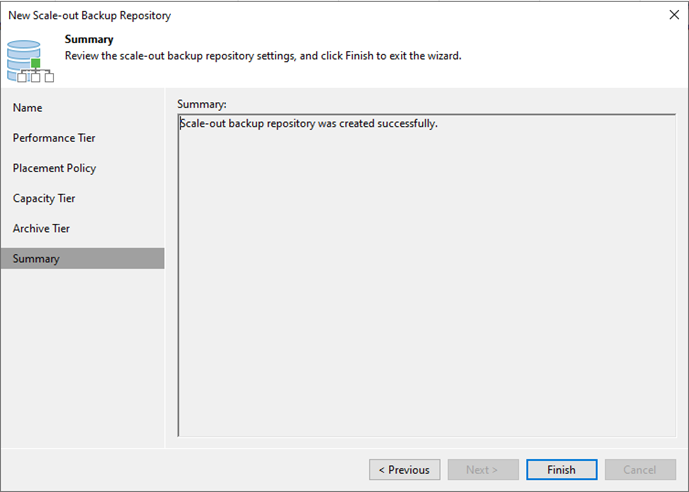This screenshot has height=492, width=689.
Task: Click the disabled Cancel button
Action: [x=640, y=470]
